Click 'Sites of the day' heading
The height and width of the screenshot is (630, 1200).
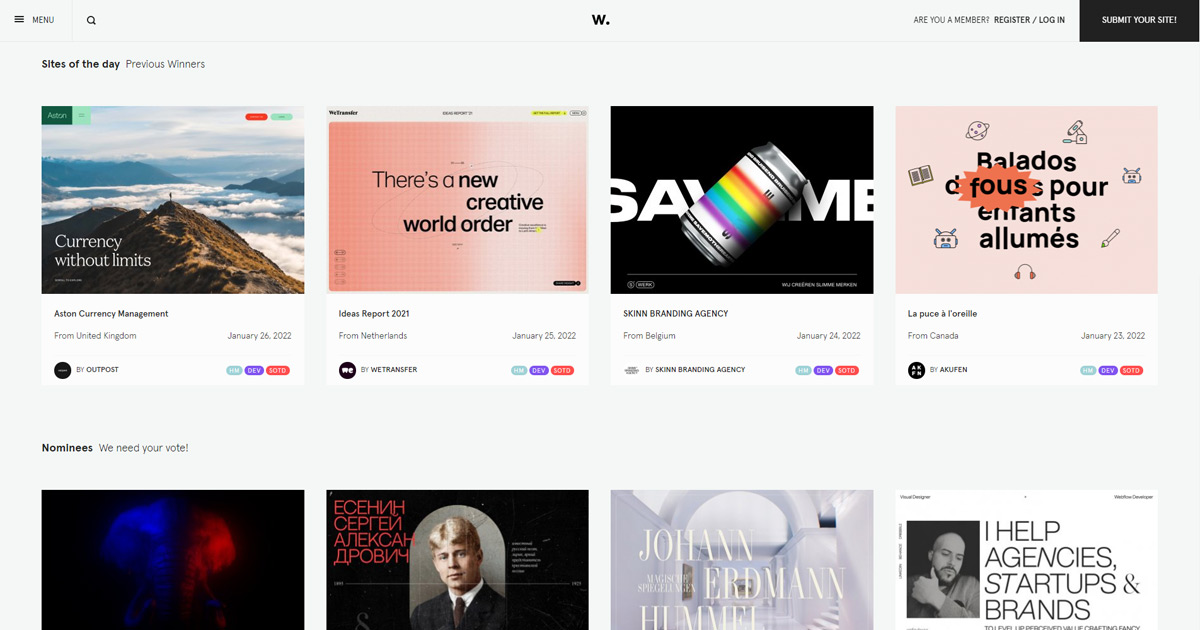click(x=81, y=64)
